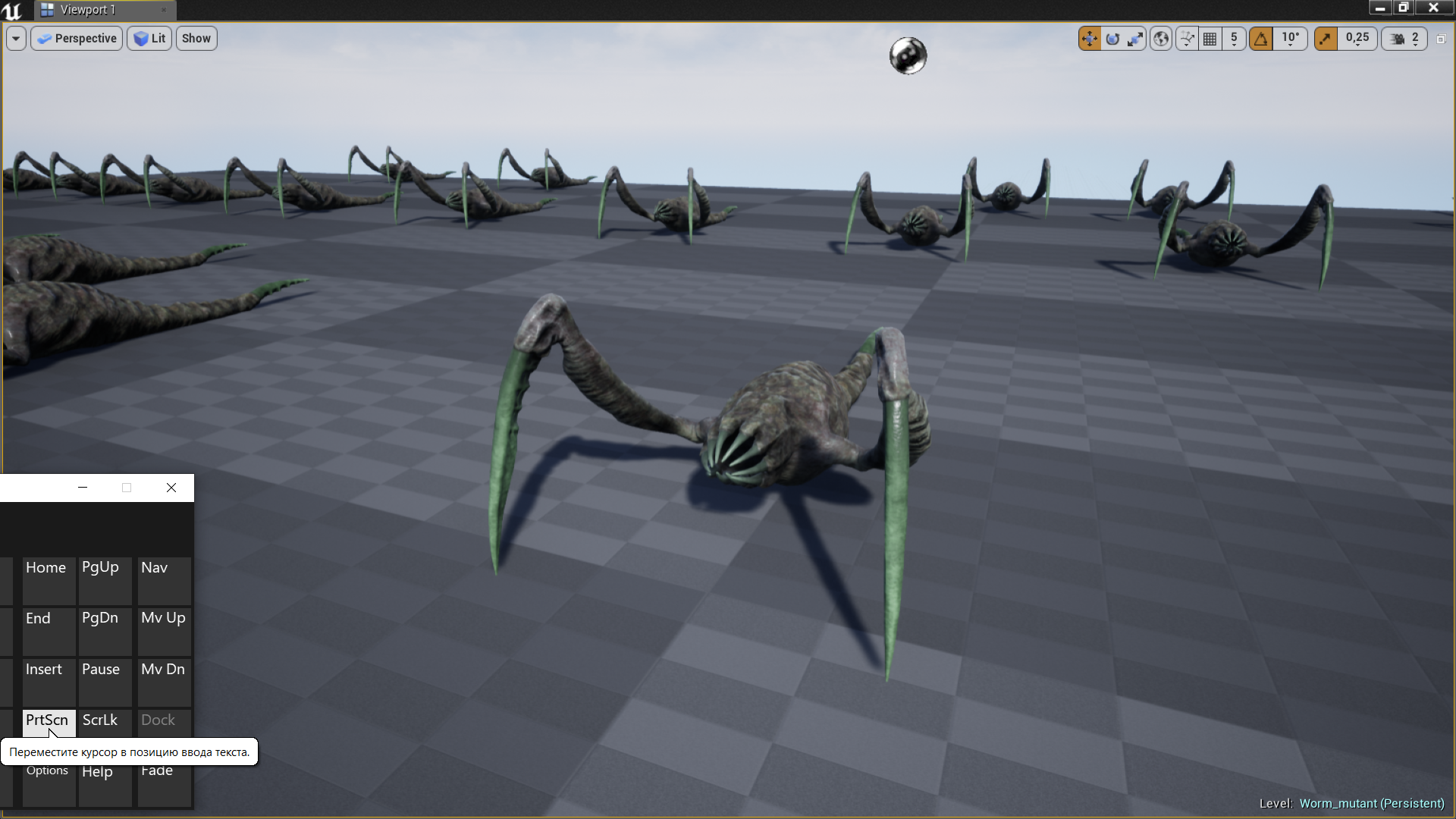The width and height of the screenshot is (1456, 819).
Task: Open camera speed setting showing 2
Action: point(1404,39)
